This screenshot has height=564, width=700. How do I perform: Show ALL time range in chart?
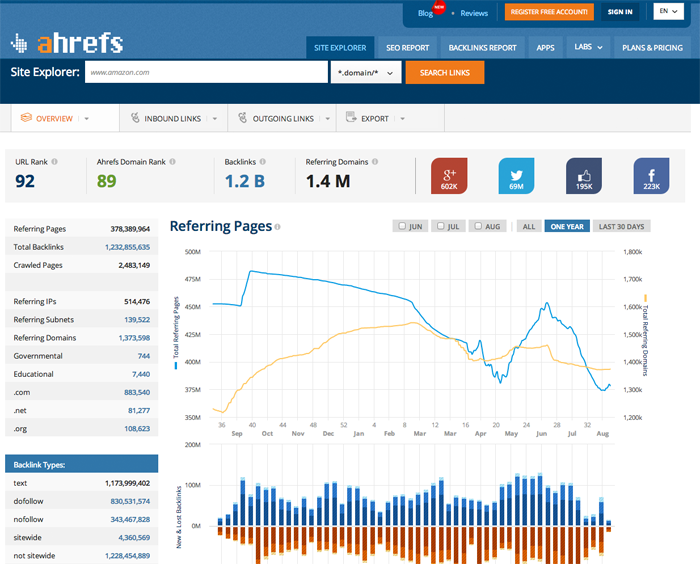coord(529,226)
